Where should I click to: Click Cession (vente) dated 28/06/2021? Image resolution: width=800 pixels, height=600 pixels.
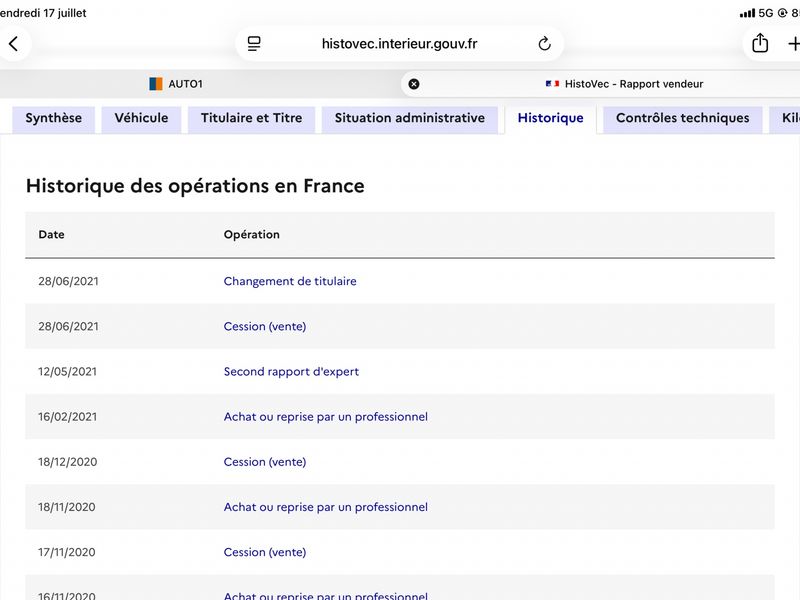(265, 327)
